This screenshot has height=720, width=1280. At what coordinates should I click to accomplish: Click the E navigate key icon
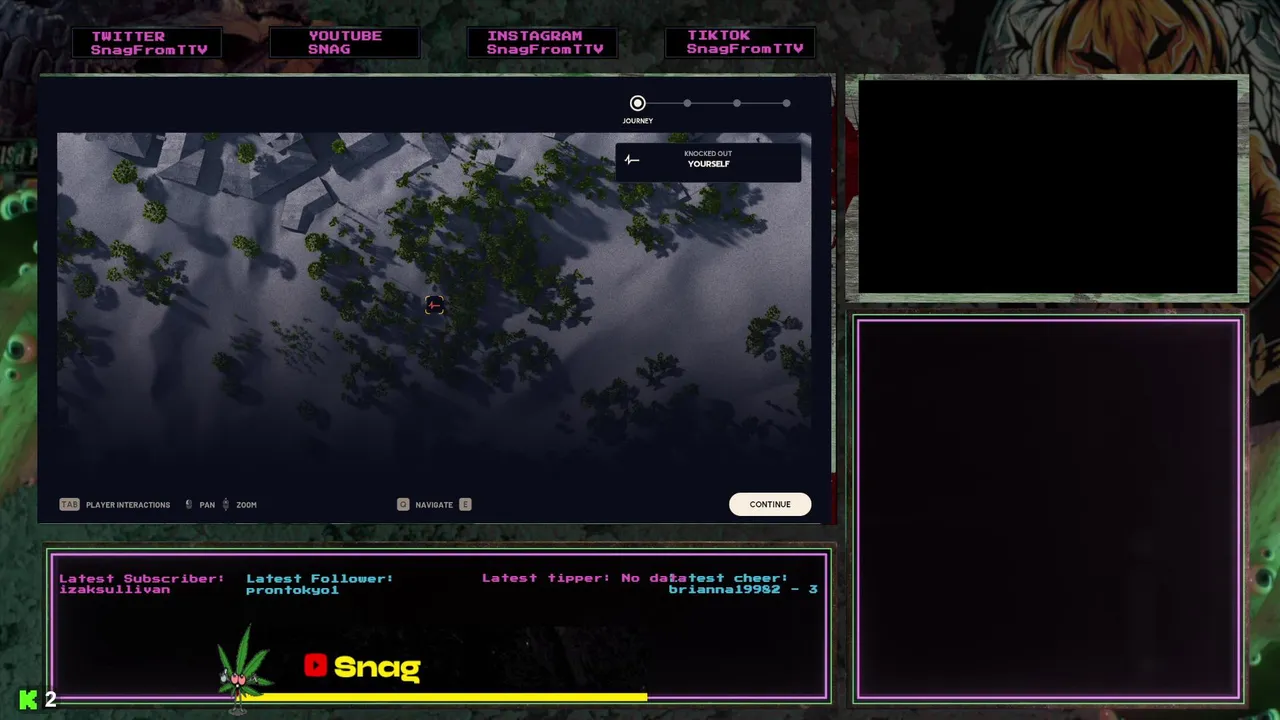click(x=465, y=504)
